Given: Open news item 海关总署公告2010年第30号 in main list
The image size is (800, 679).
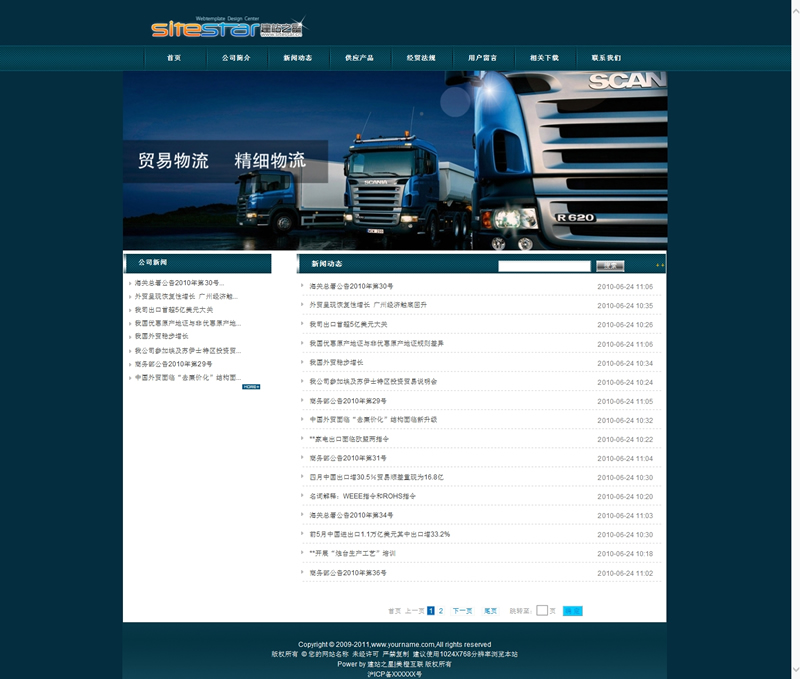Looking at the screenshot, I should coord(351,286).
